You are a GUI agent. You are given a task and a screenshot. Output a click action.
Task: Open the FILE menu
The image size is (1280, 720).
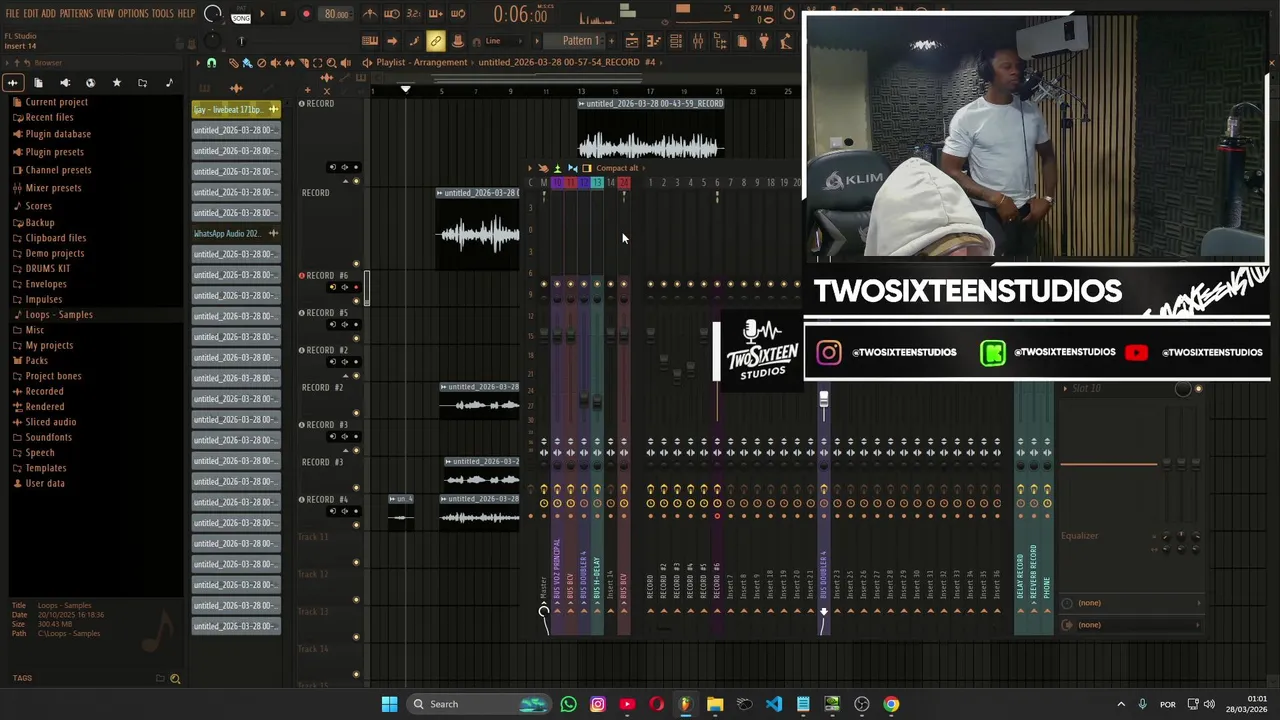click(12, 14)
